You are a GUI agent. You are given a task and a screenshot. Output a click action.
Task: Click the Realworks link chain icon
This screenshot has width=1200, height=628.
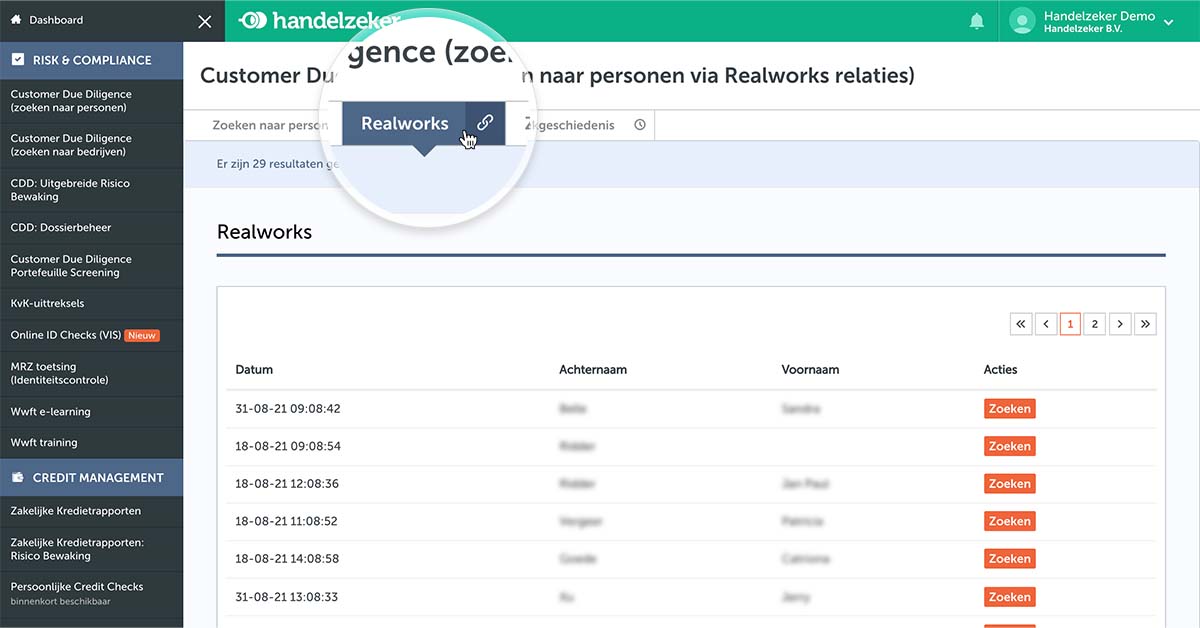485,123
